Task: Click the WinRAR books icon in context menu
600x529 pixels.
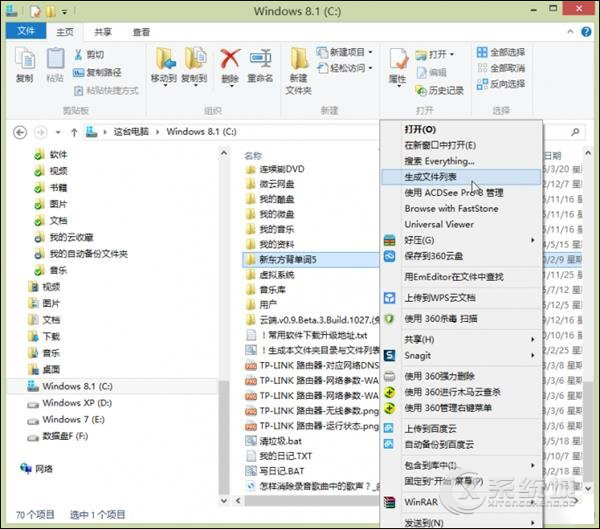Action: [390, 502]
